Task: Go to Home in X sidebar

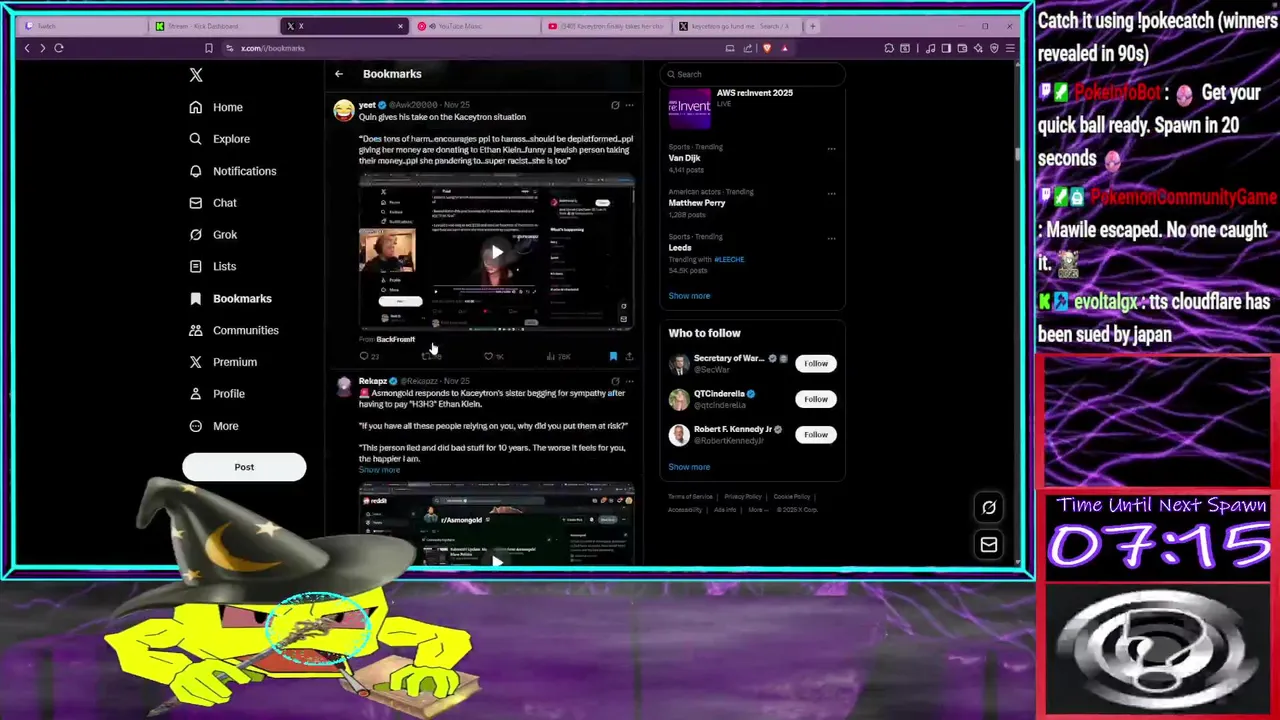Action: click(216, 107)
